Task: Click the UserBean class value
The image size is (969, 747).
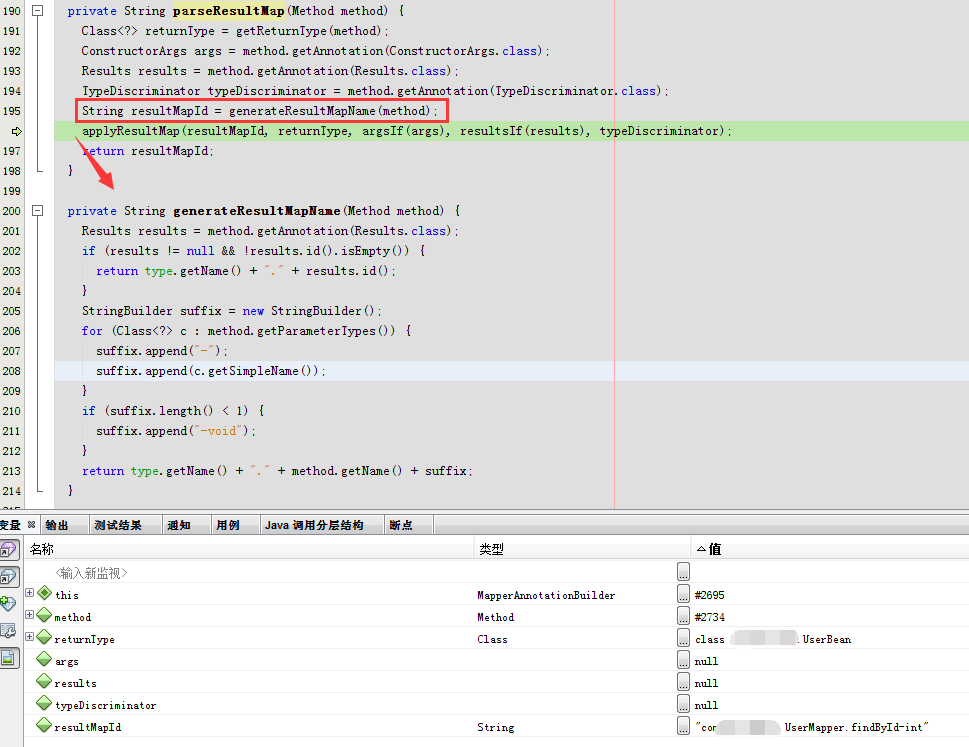Action: pyautogui.click(x=772, y=639)
